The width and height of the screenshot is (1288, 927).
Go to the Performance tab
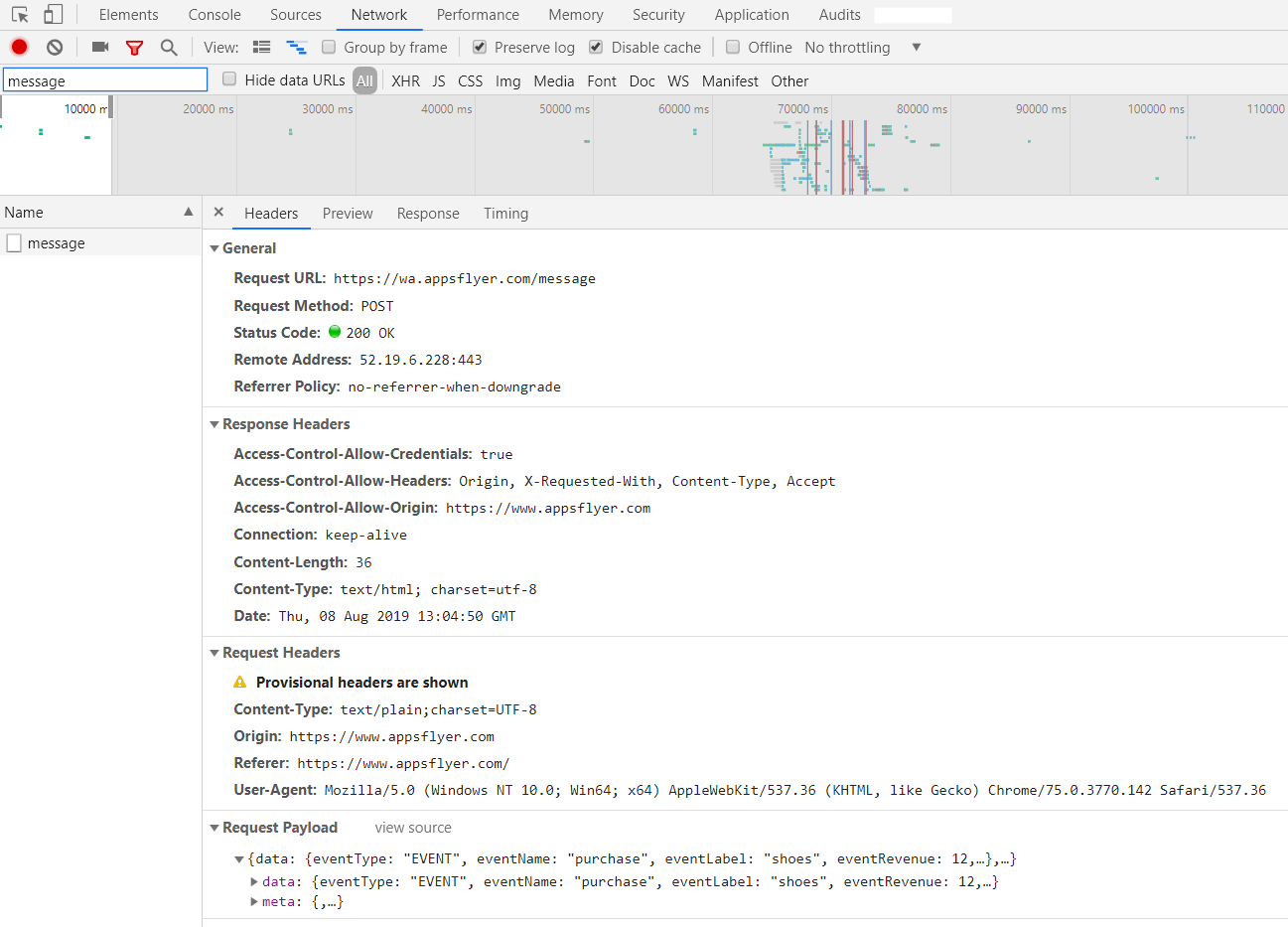point(478,15)
